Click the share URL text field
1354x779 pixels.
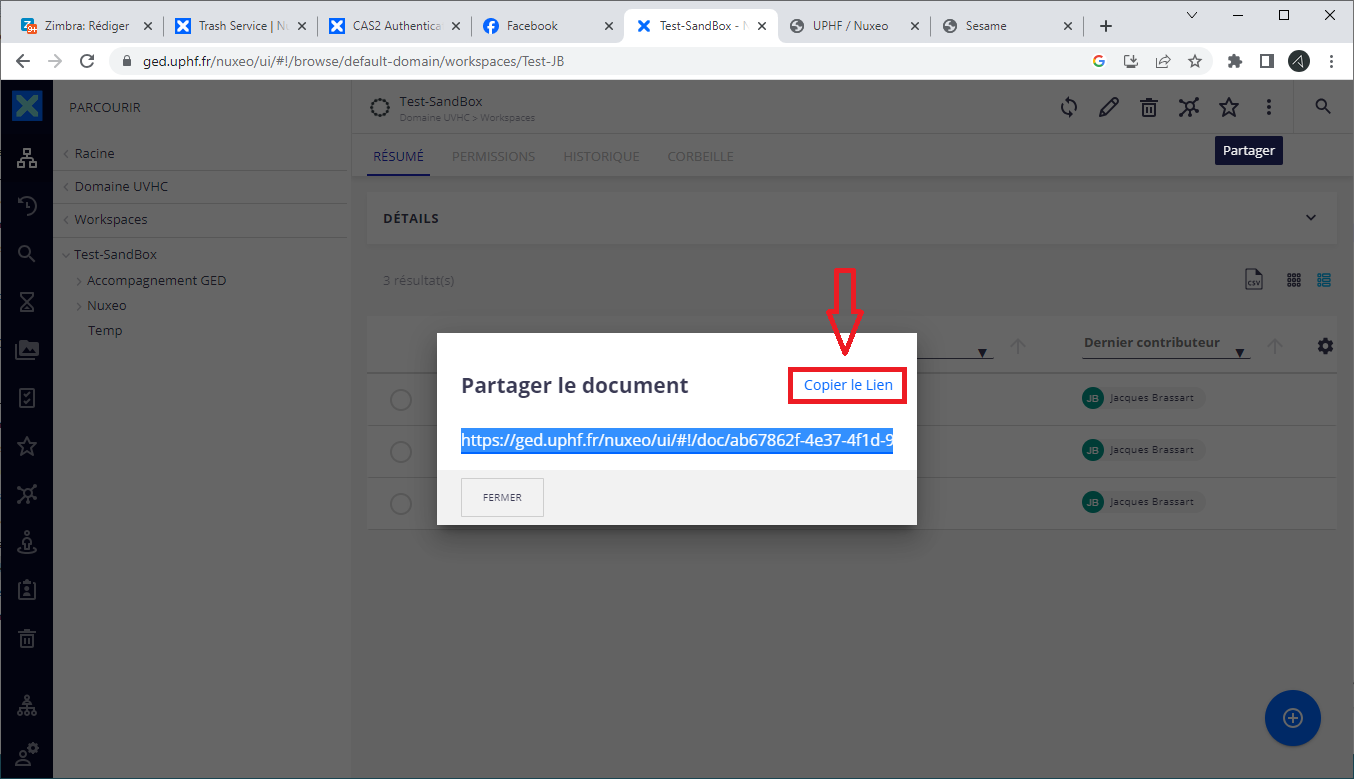(676, 441)
